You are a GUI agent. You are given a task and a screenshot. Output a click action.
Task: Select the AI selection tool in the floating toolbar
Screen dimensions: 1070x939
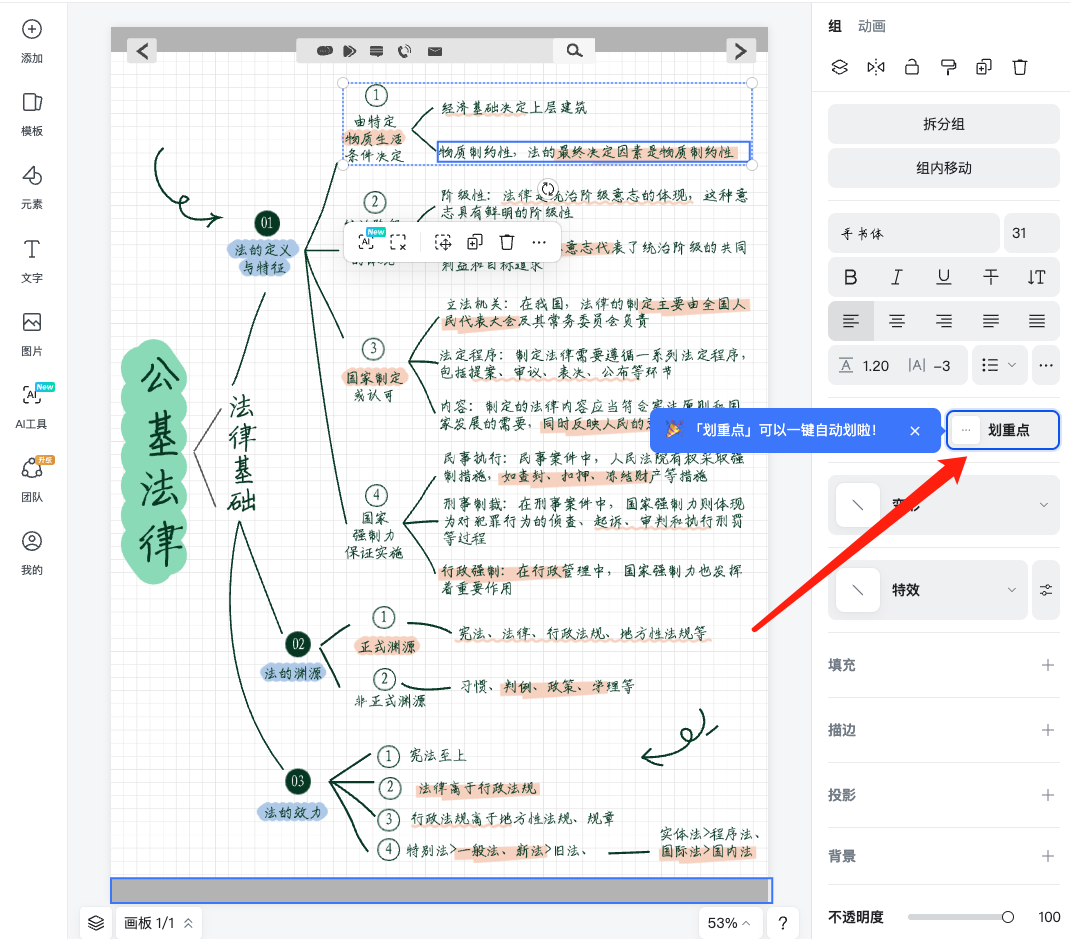pyautogui.click(x=365, y=241)
